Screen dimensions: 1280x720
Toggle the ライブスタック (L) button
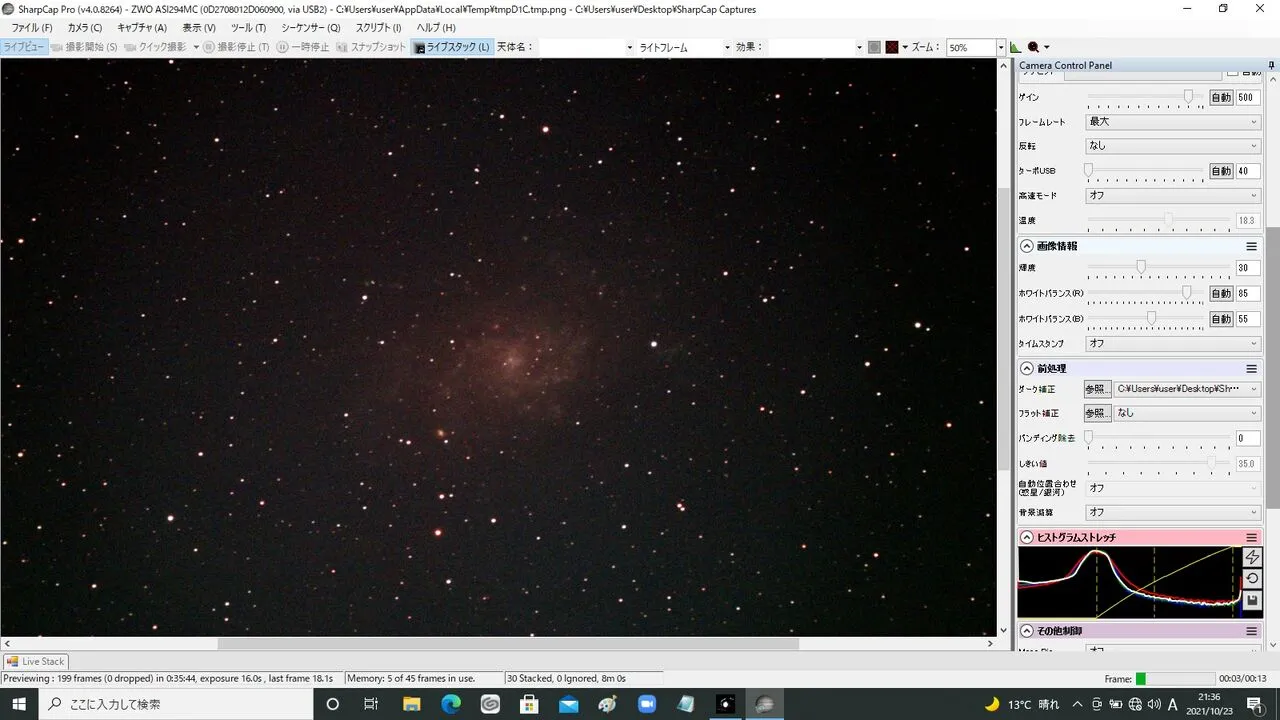452,47
